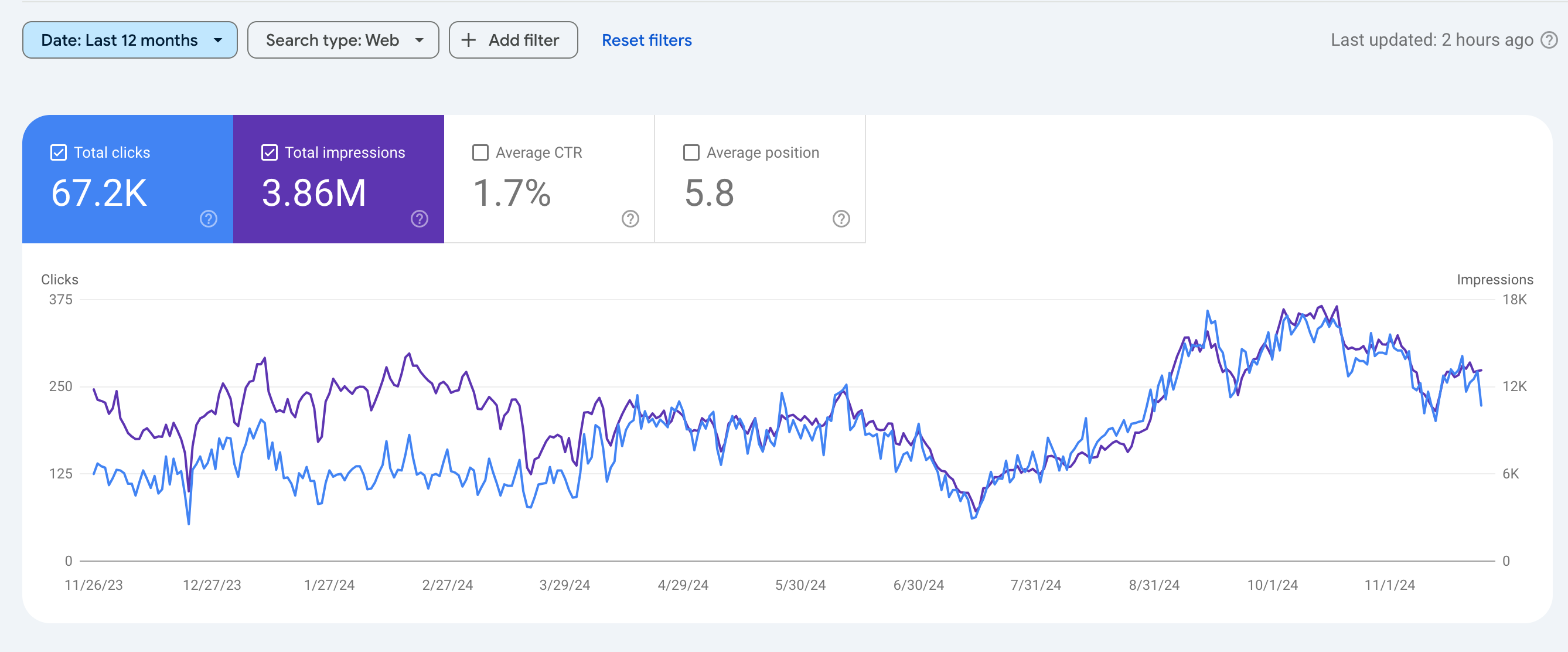Click plus icon on Add filter

click(468, 40)
